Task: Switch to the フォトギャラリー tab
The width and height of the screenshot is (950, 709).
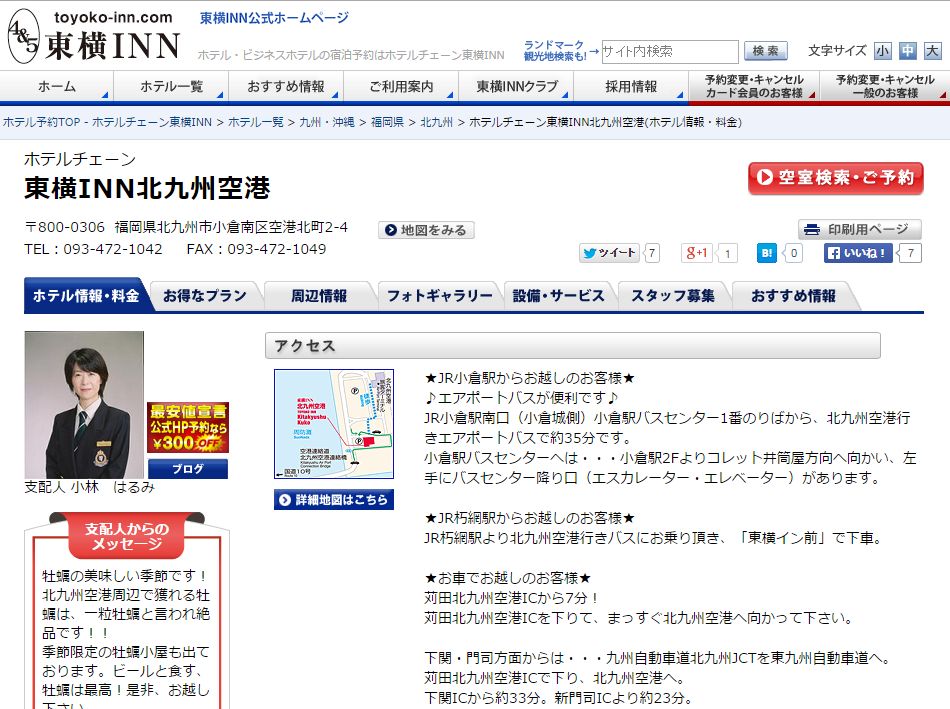Action: click(439, 296)
